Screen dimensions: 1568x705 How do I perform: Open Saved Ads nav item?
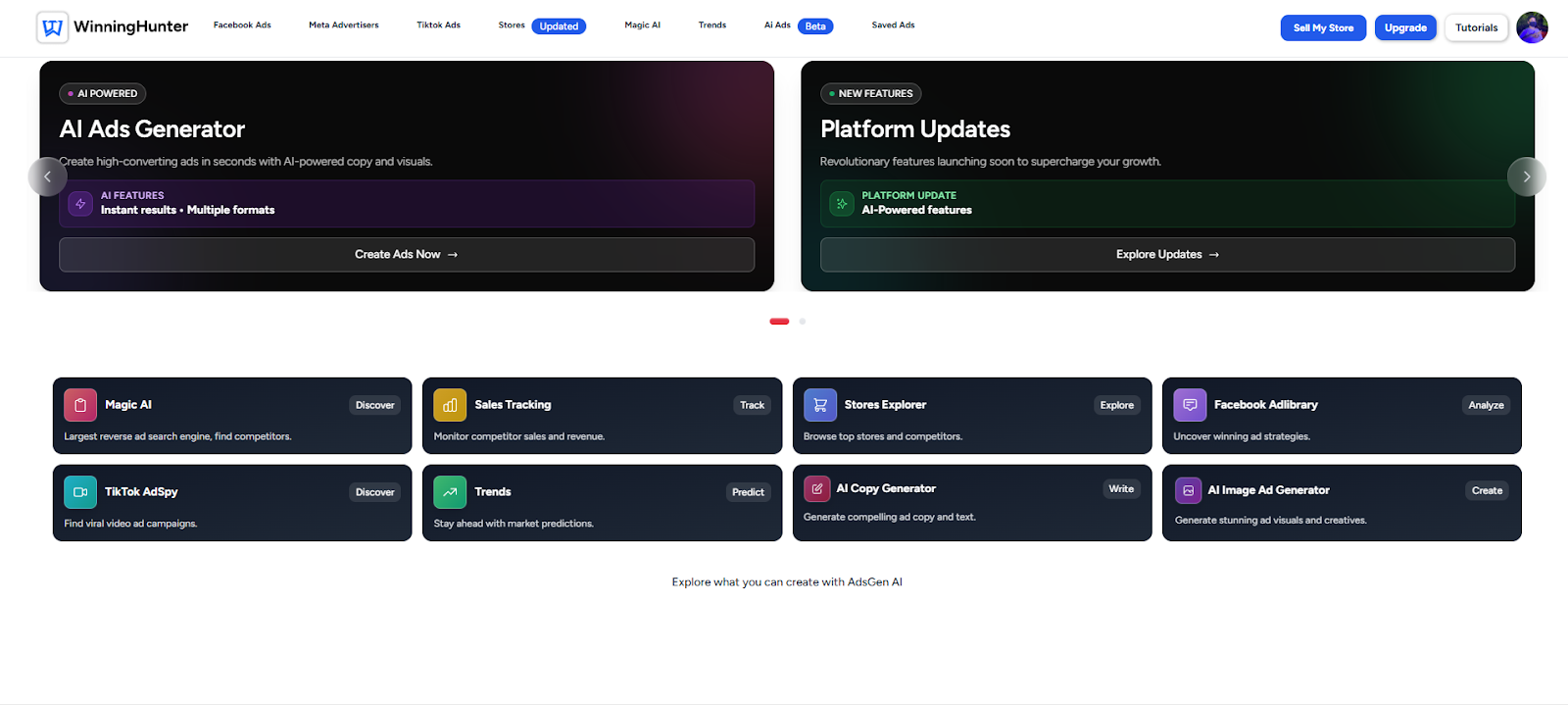pos(893,25)
